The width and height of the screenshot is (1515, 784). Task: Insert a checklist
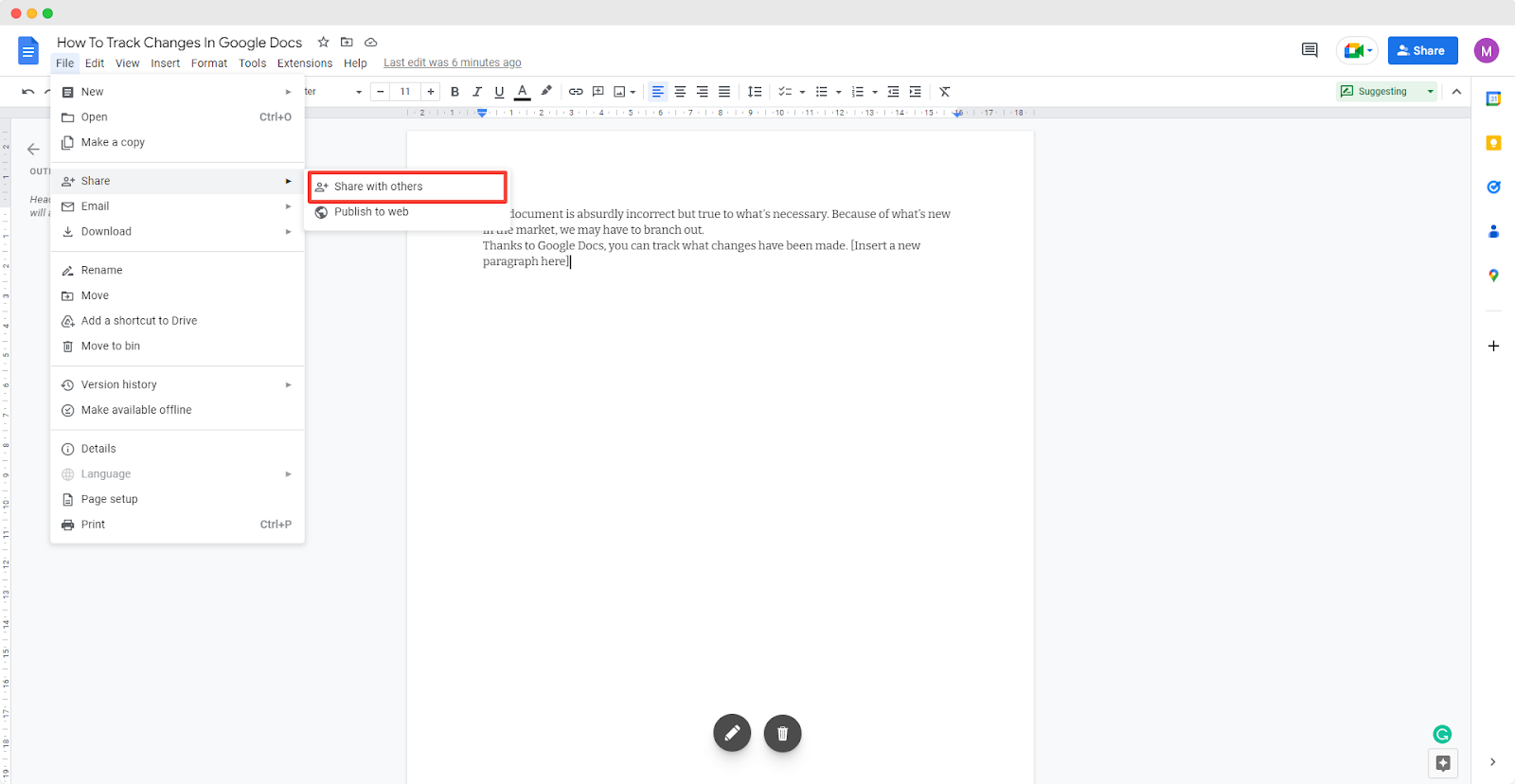click(x=785, y=92)
